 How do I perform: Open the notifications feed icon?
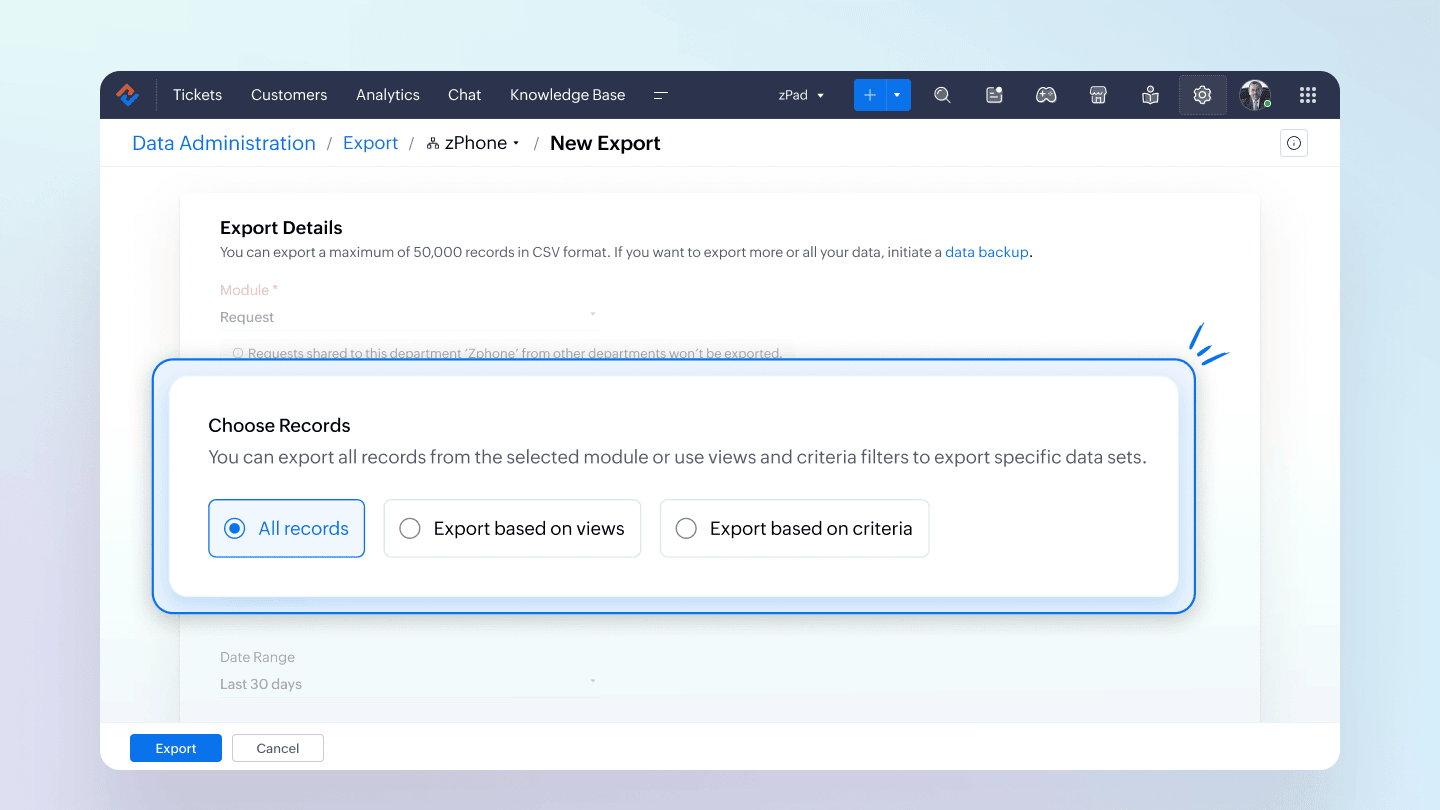point(994,95)
